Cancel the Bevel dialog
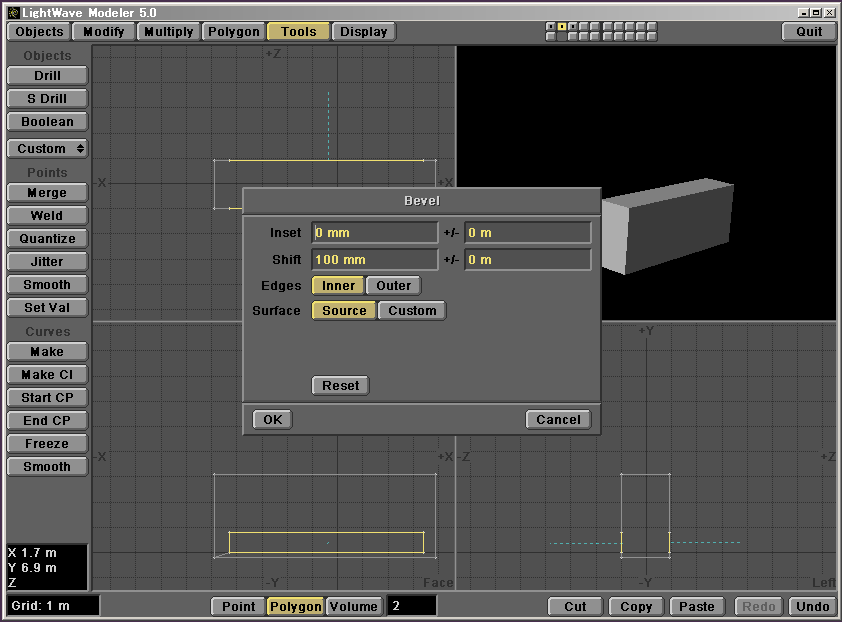This screenshot has width=842, height=622. 558,420
